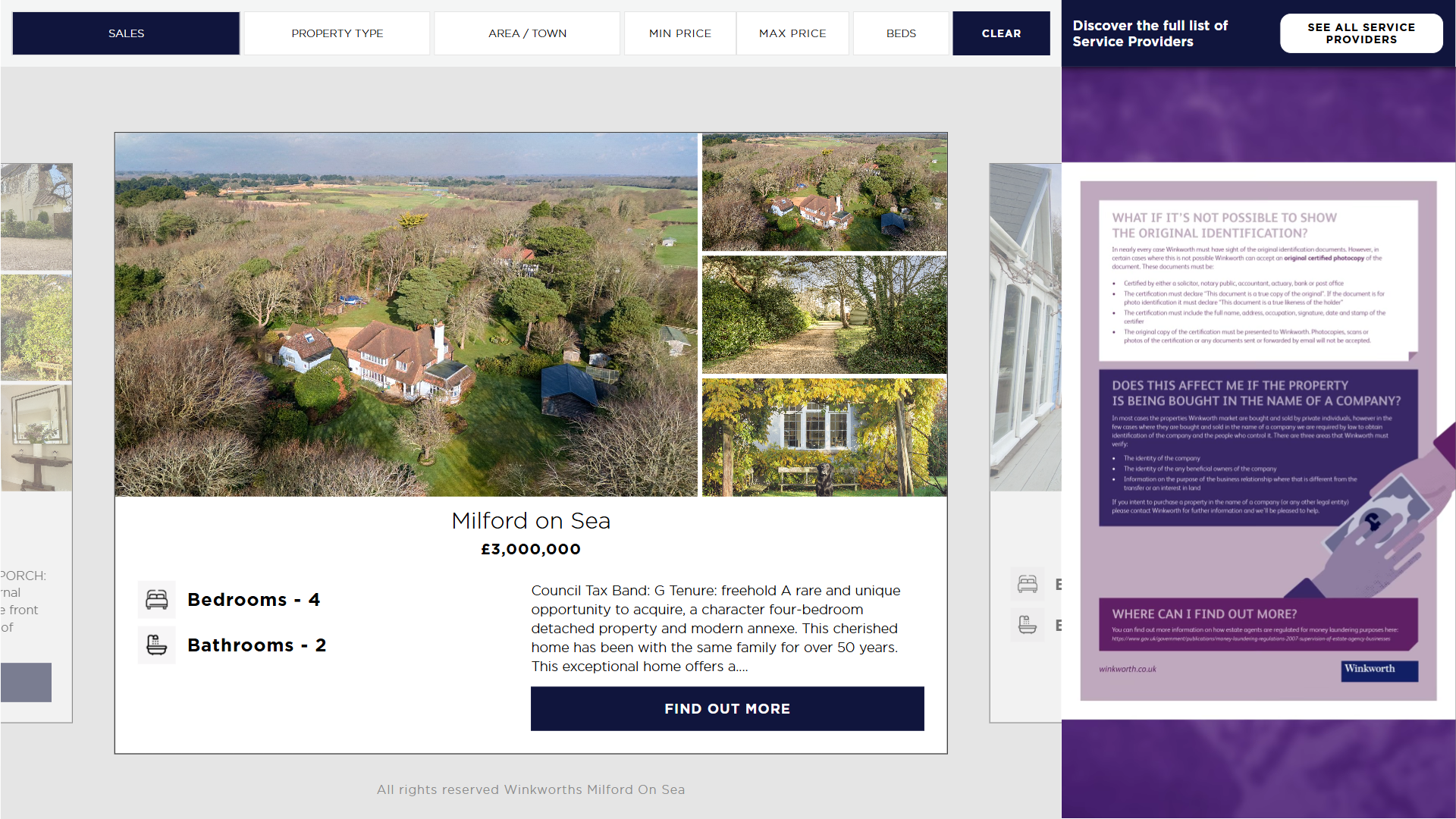Clear all search filters
1456x819 pixels.
[x=1001, y=33]
